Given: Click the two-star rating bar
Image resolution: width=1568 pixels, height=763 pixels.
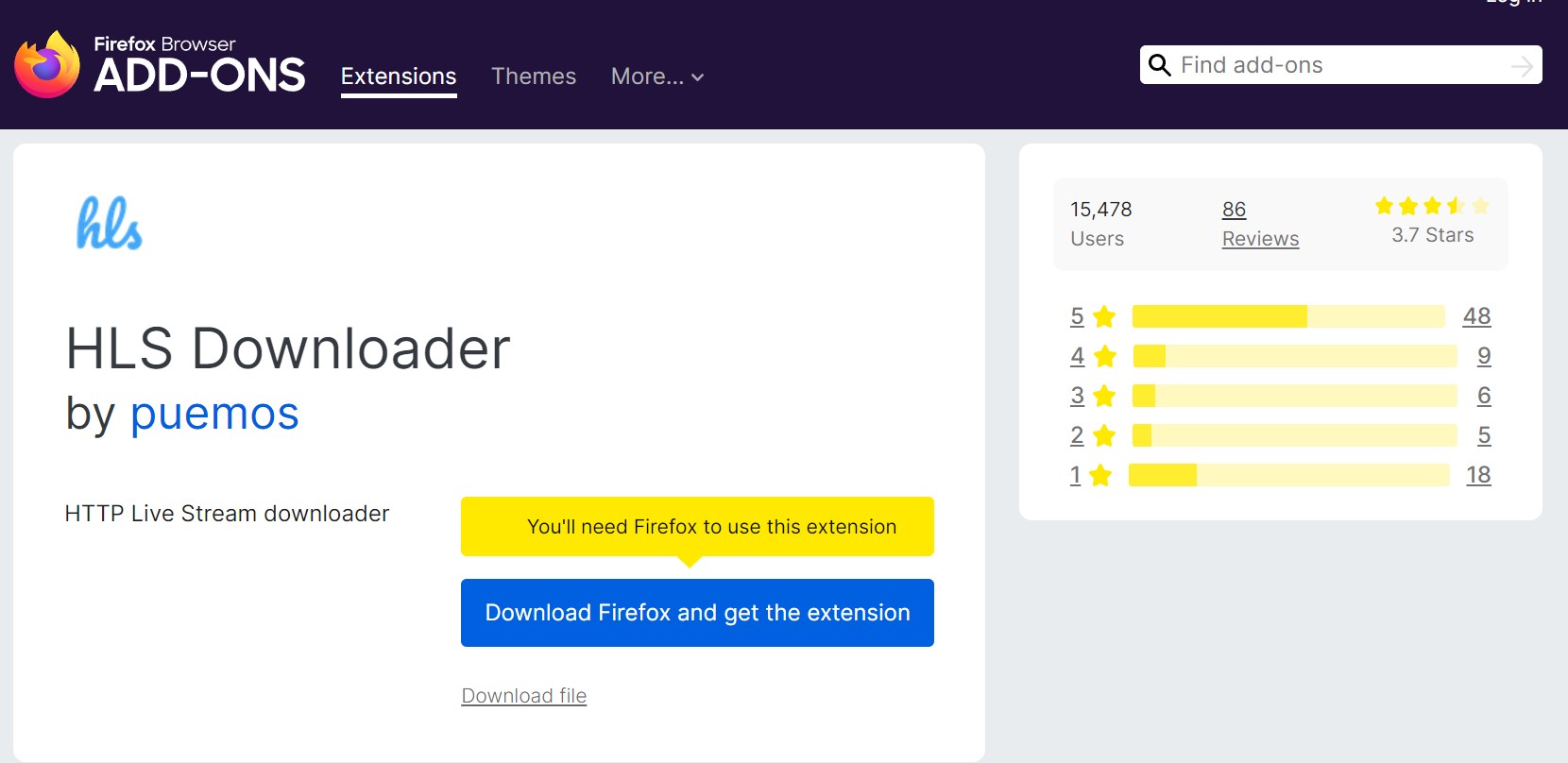Looking at the screenshot, I should point(1295,435).
